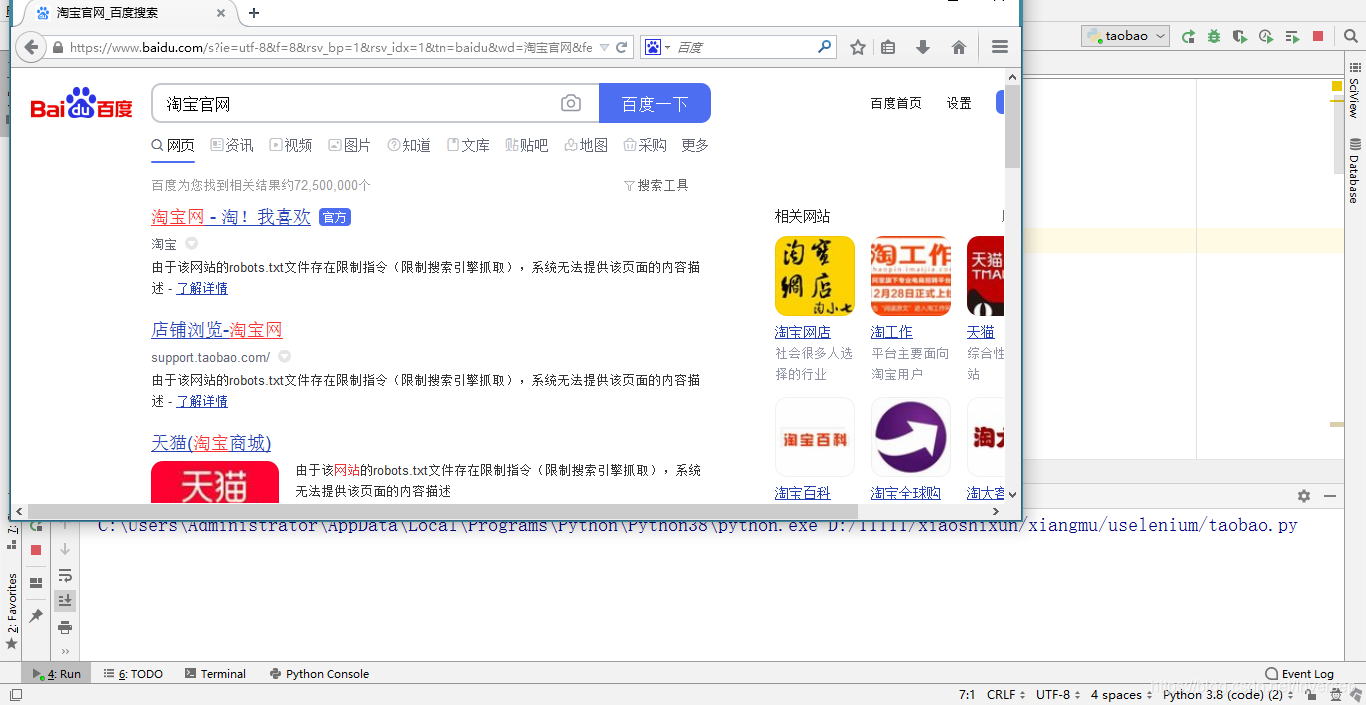Open a new Firefox tab with plus
The image size is (1366, 705).
click(254, 13)
